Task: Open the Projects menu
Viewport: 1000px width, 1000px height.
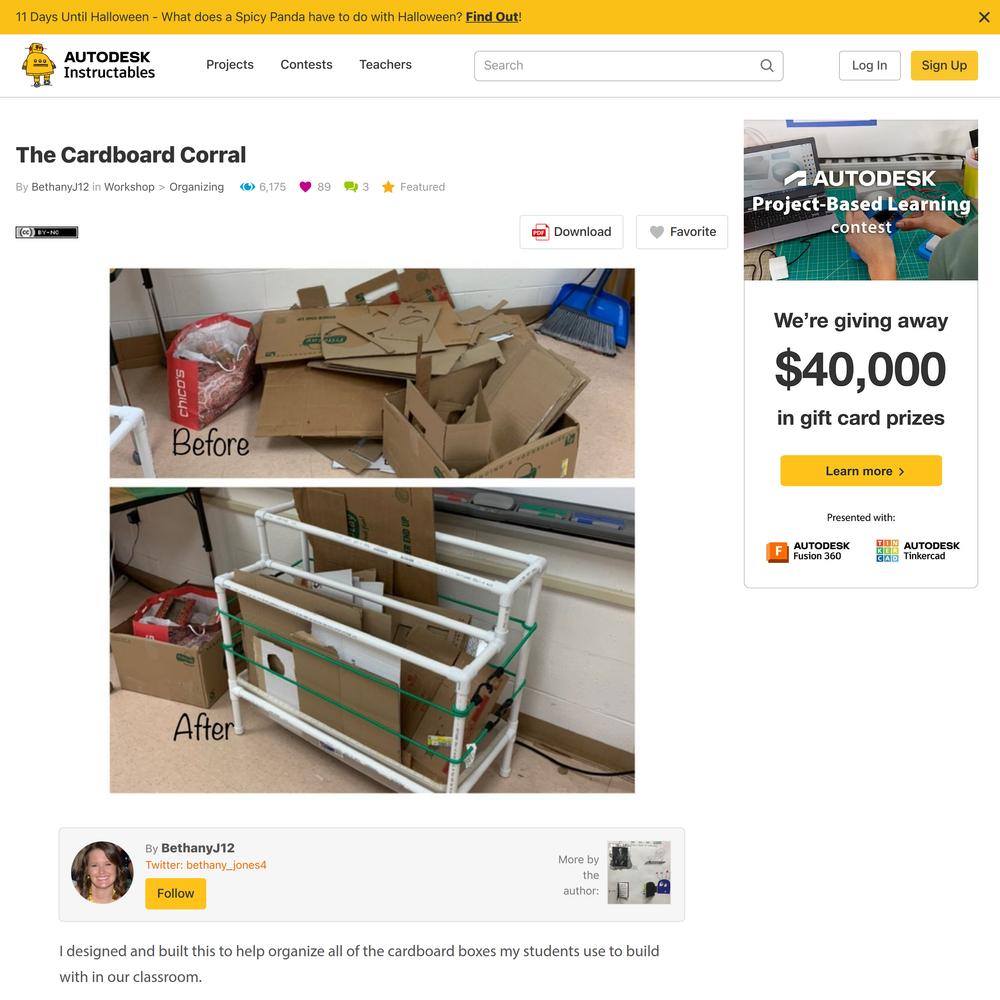Action: click(230, 64)
